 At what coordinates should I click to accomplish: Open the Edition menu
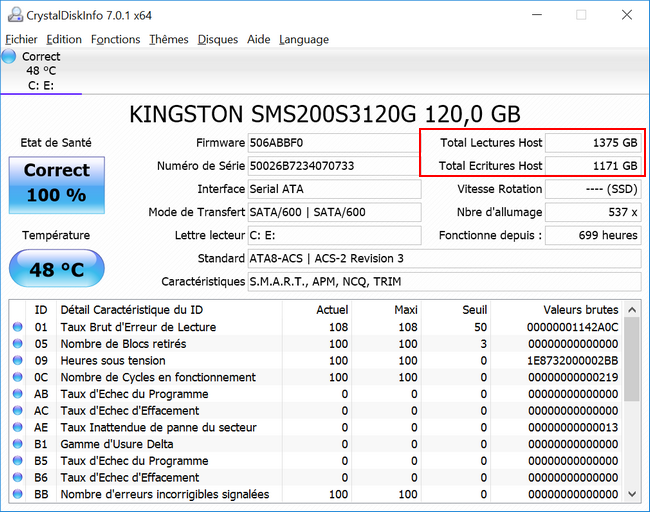point(64,39)
